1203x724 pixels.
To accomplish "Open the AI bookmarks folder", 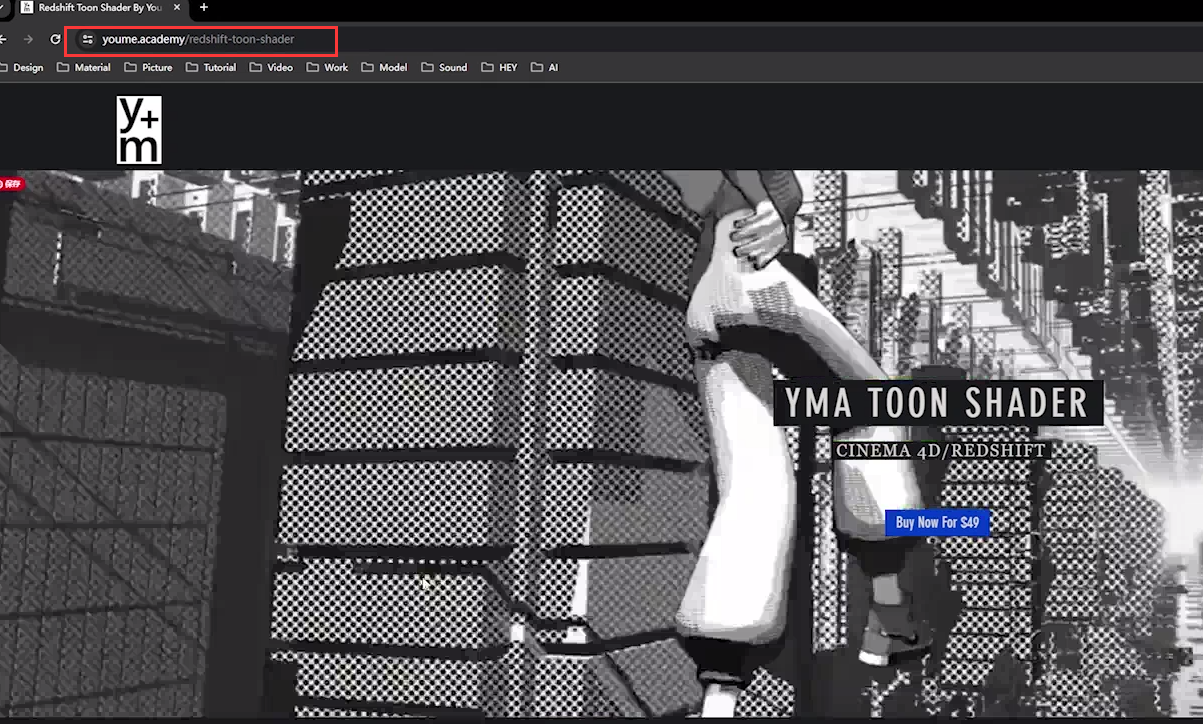I will 545,67.
